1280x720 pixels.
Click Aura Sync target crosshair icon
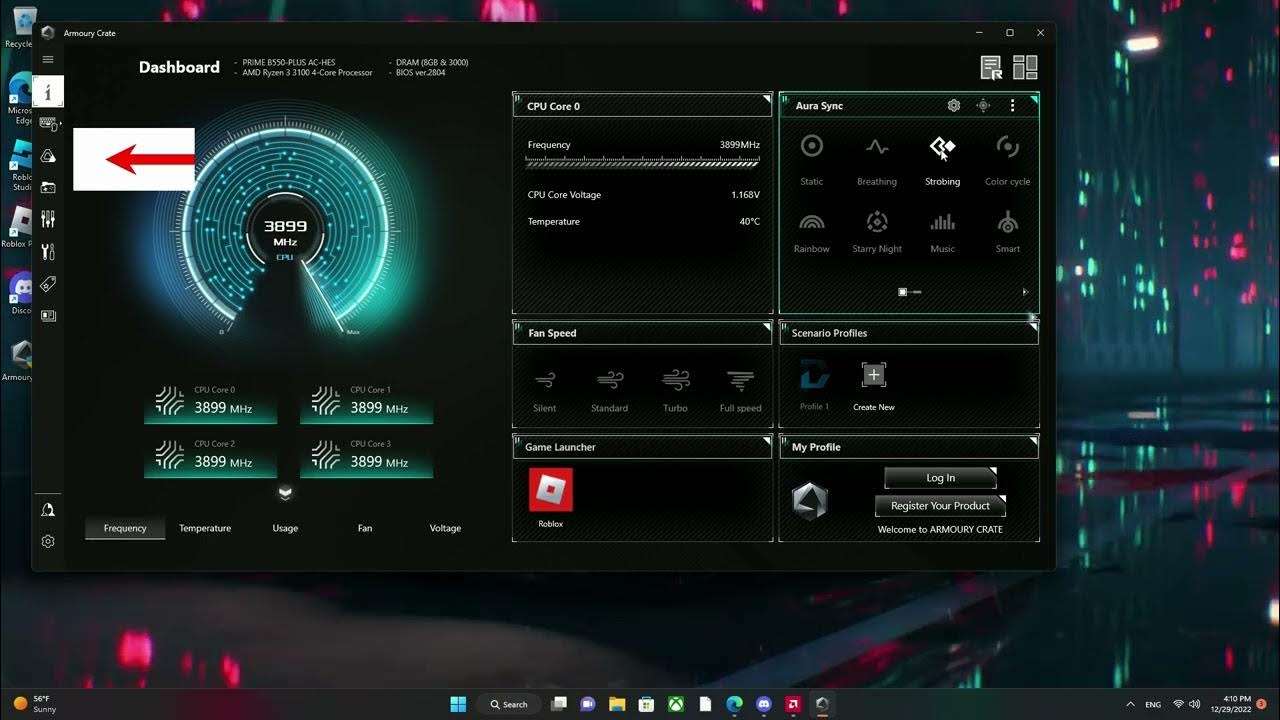(x=983, y=105)
